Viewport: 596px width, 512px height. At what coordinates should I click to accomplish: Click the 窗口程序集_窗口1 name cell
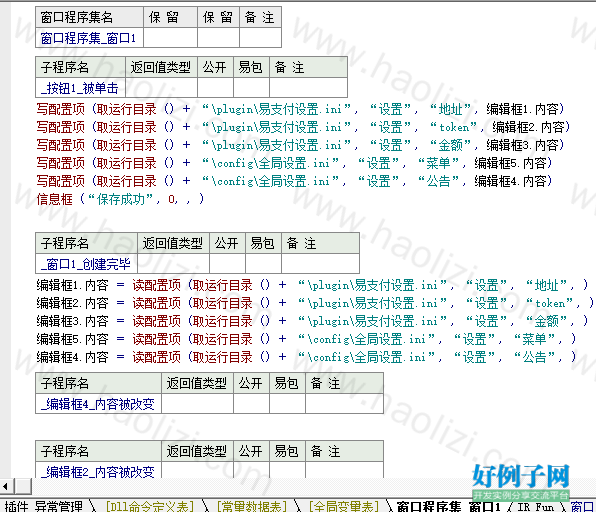[89, 38]
